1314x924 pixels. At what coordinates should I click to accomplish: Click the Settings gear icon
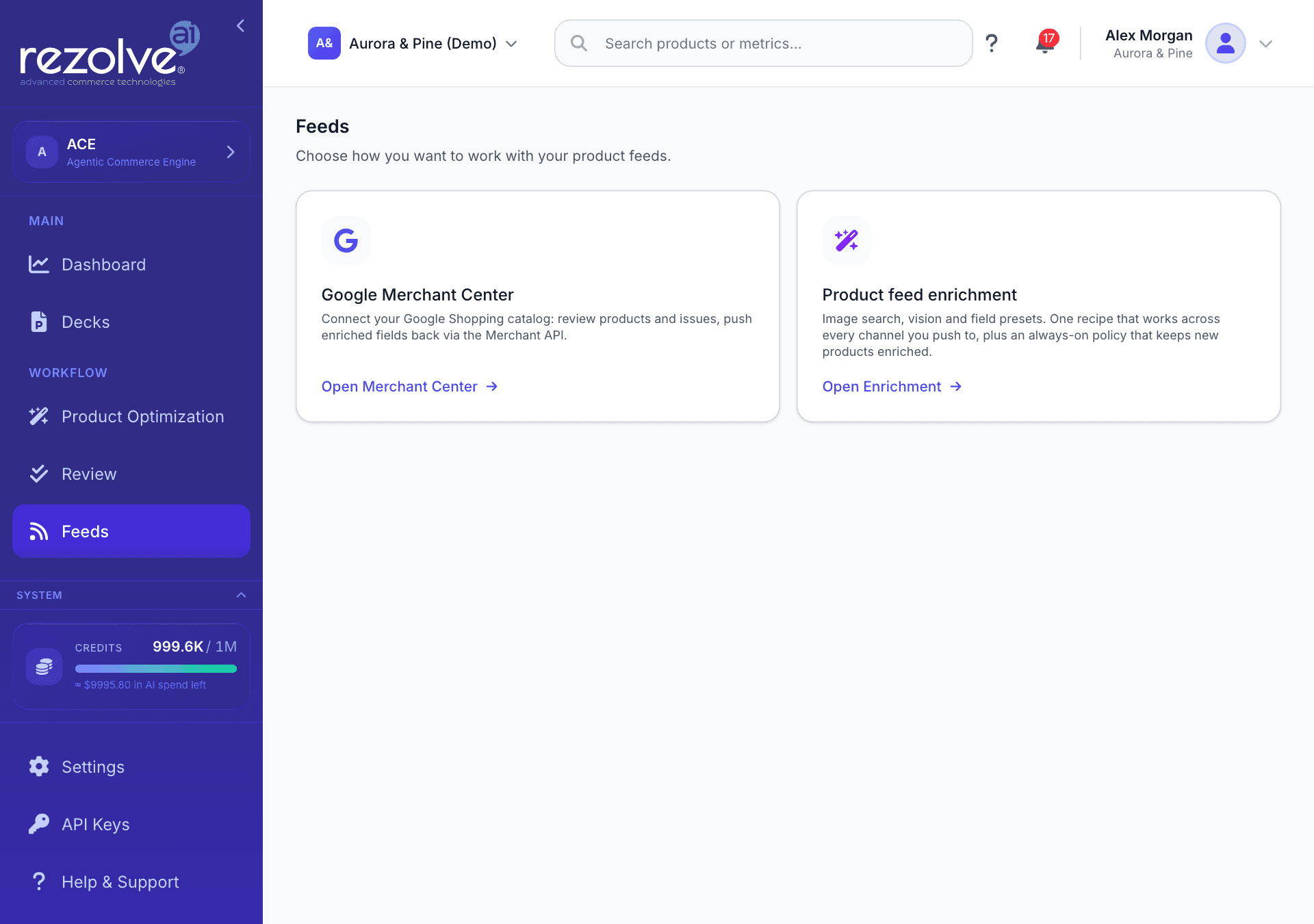(x=39, y=767)
